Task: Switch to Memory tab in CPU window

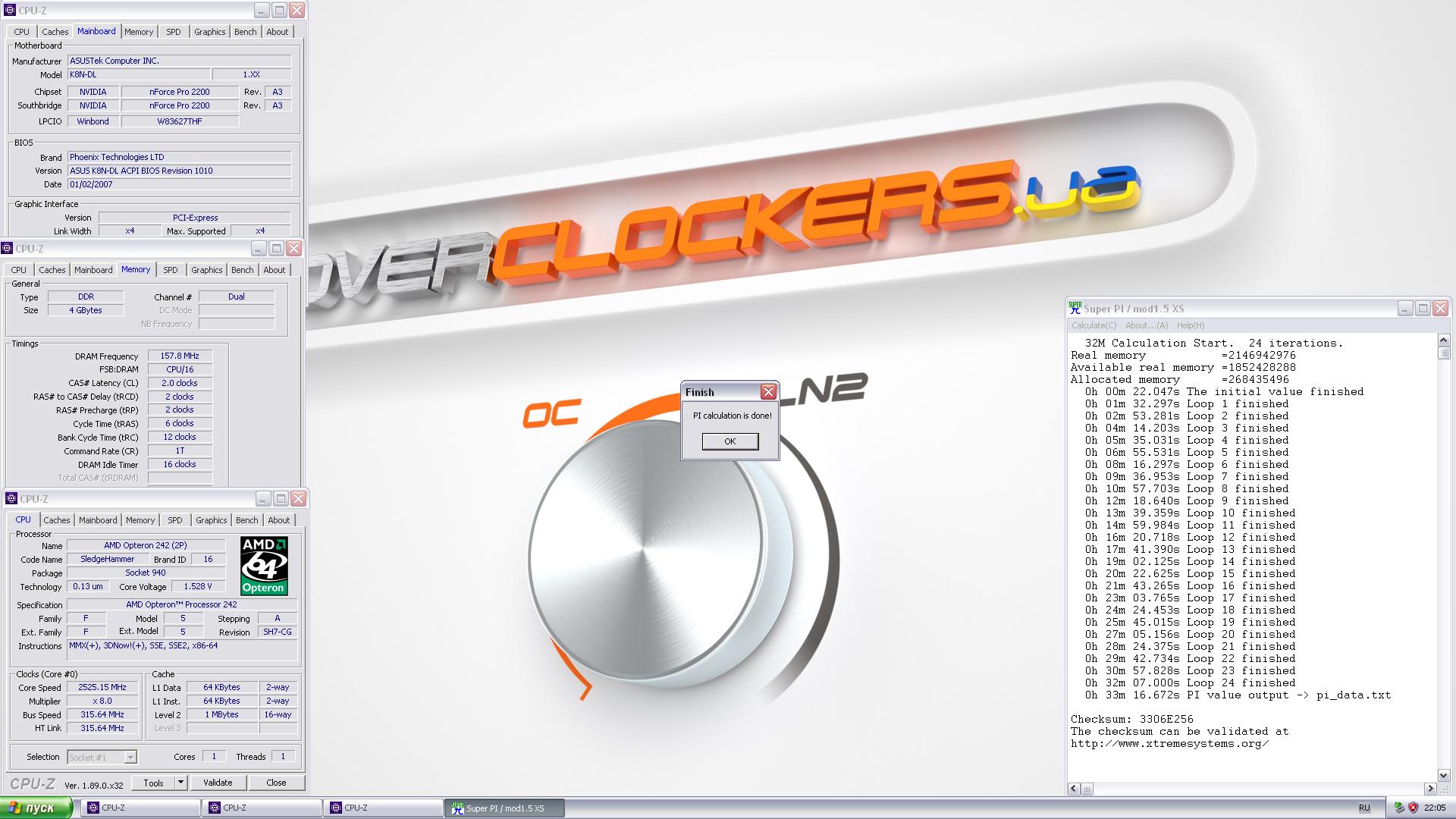Action: pos(140,520)
